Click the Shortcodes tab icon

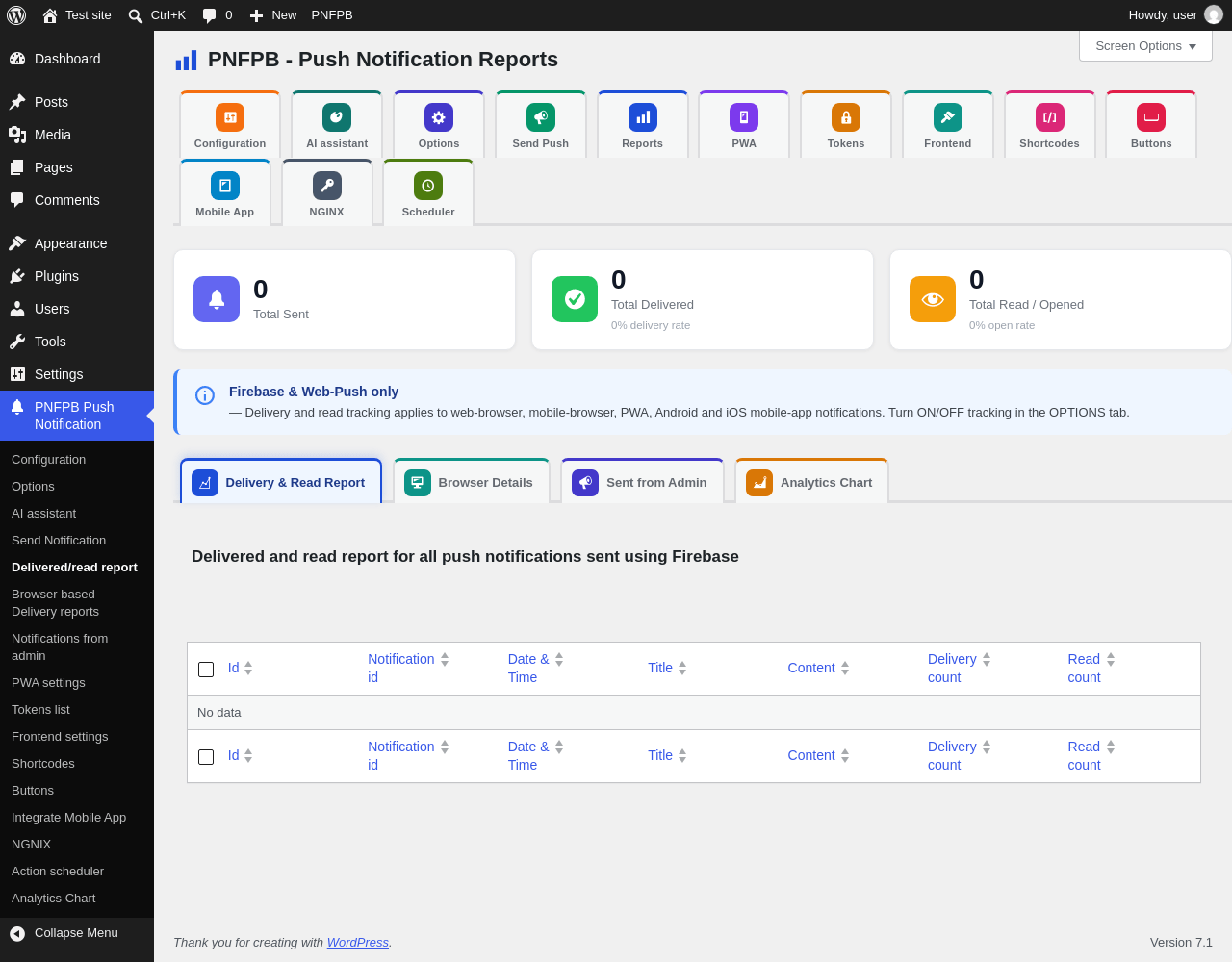click(x=1050, y=117)
